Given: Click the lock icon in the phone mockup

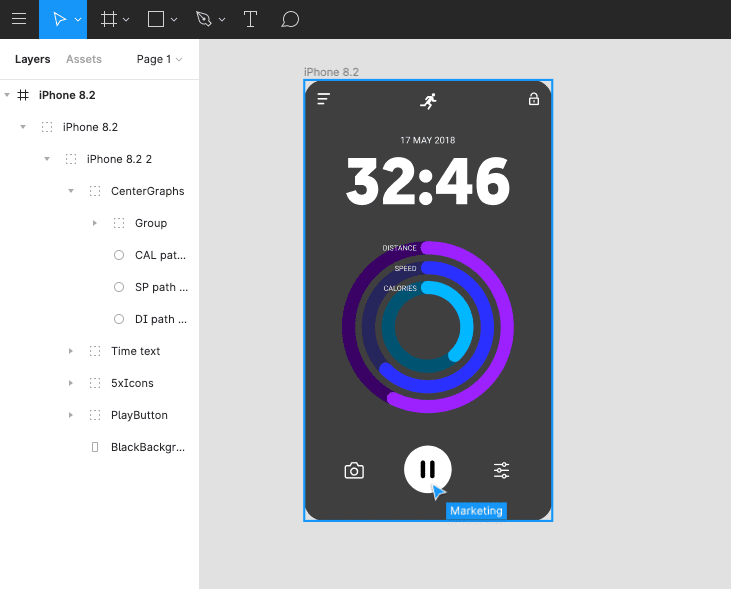Looking at the screenshot, I should point(533,99).
